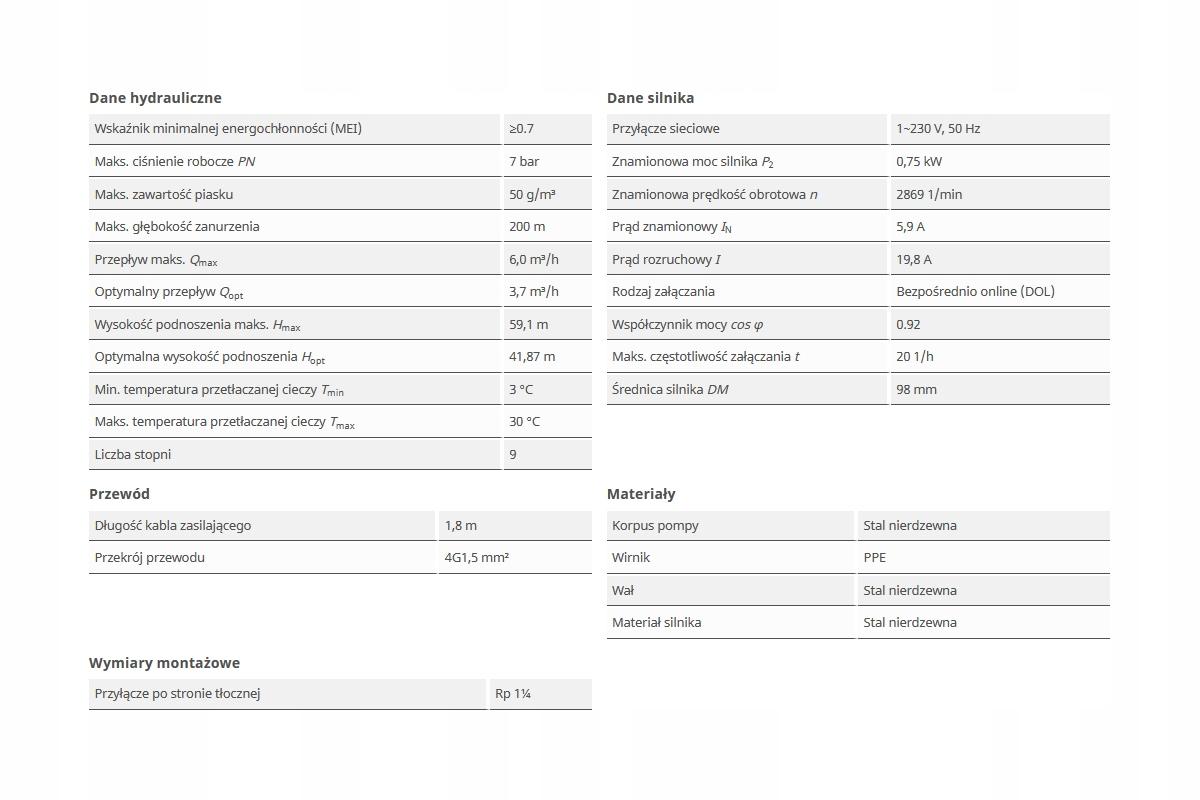Screen dimensions: 1200x800
Task: Click the Liczba stopni row label
Action: click(x=133, y=455)
